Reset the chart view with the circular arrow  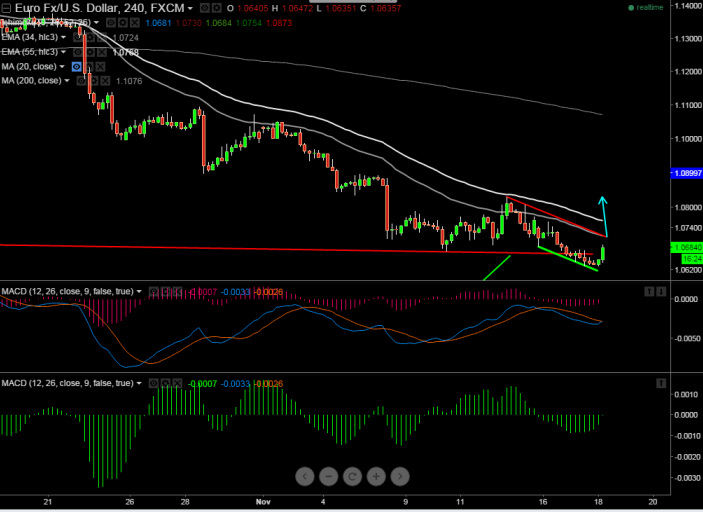click(x=352, y=477)
